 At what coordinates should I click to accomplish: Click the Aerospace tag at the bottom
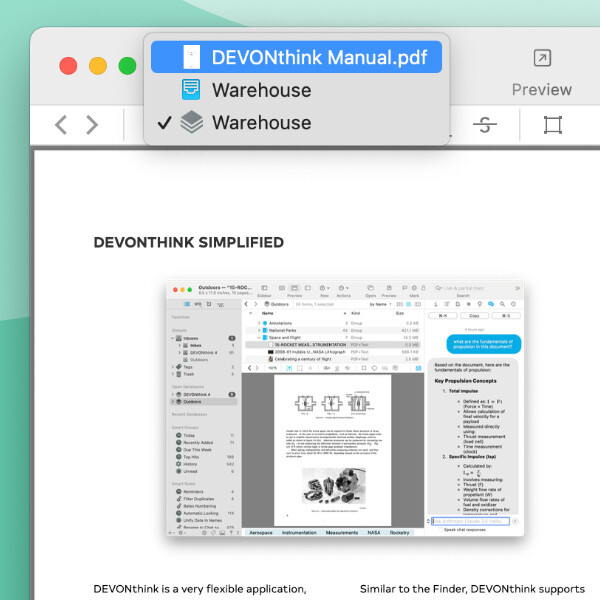[x=262, y=533]
